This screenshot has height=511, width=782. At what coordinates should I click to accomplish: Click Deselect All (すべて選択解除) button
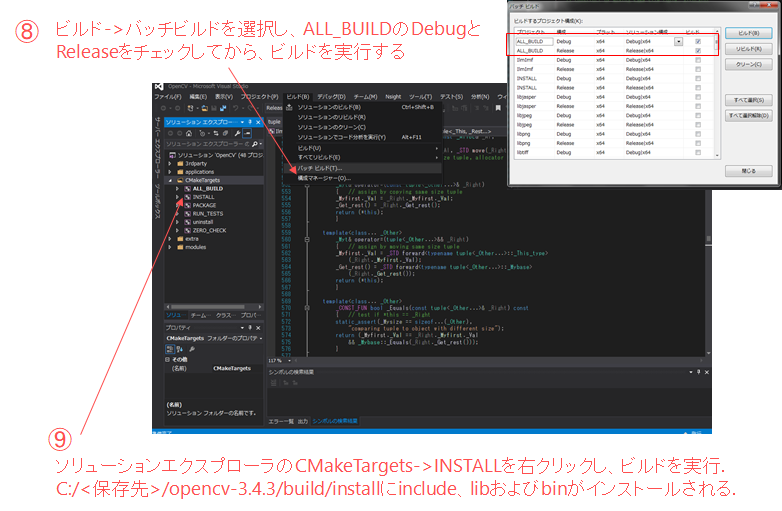tap(749, 116)
